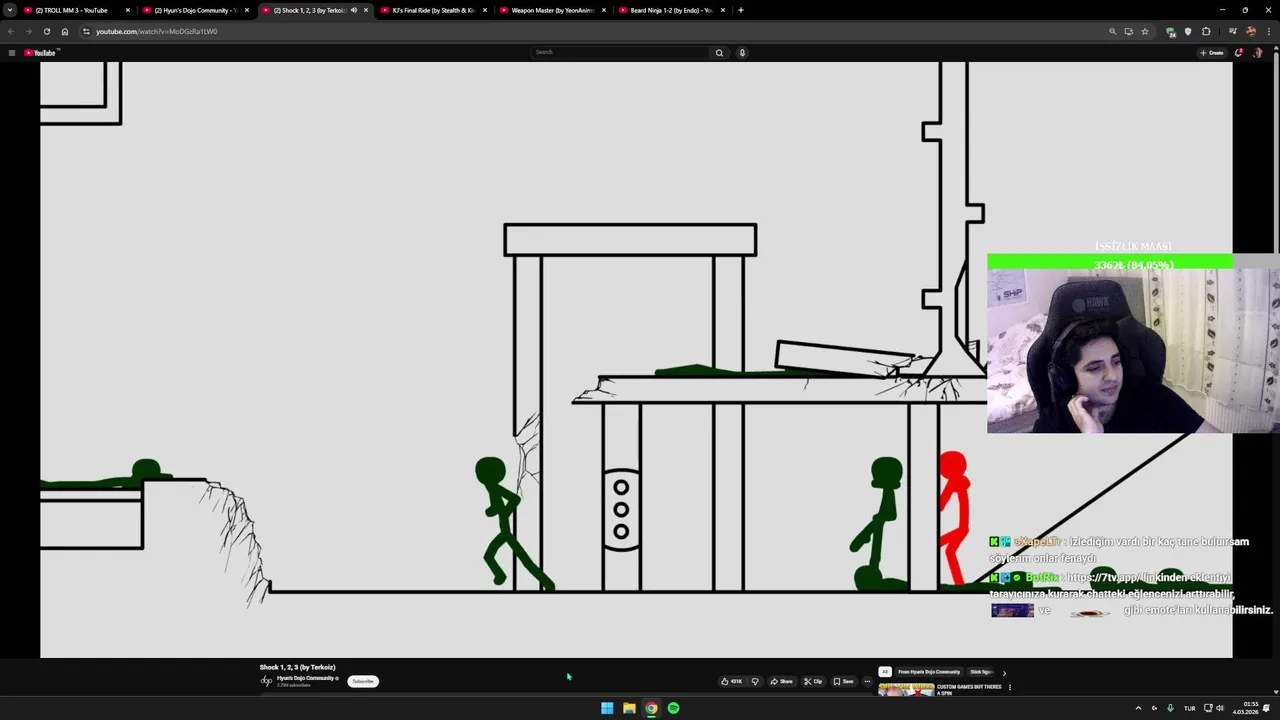
Task: Close the Weapon Master tab
Action: click(604, 10)
